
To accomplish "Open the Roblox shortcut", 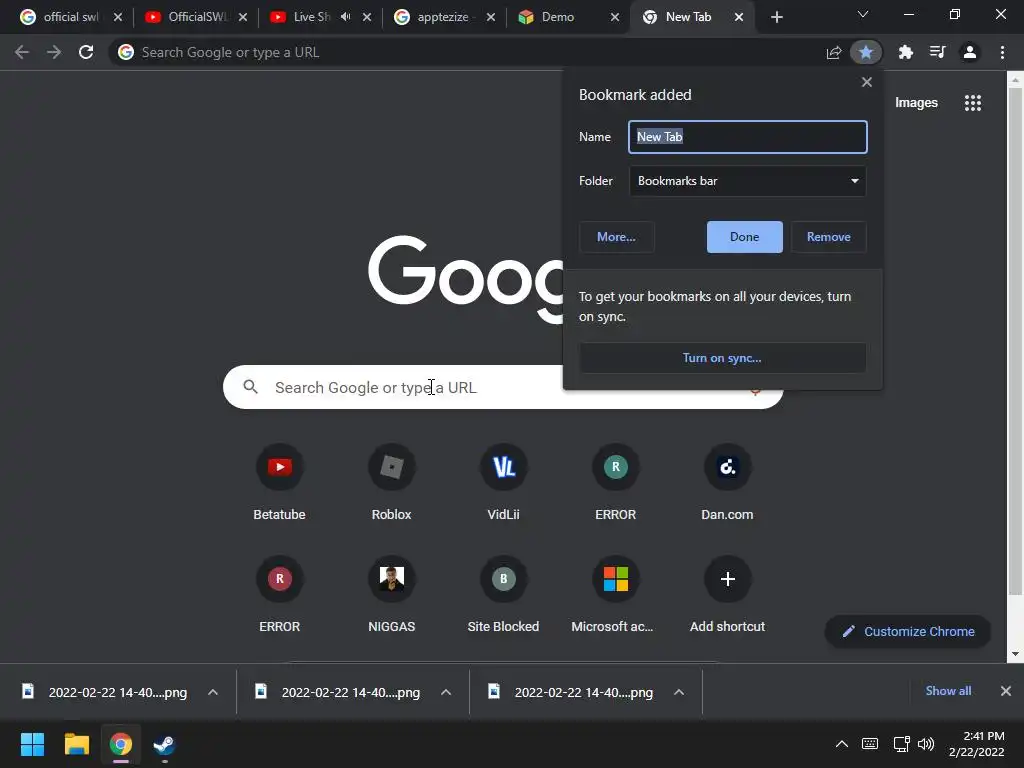I will click(391, 482).
